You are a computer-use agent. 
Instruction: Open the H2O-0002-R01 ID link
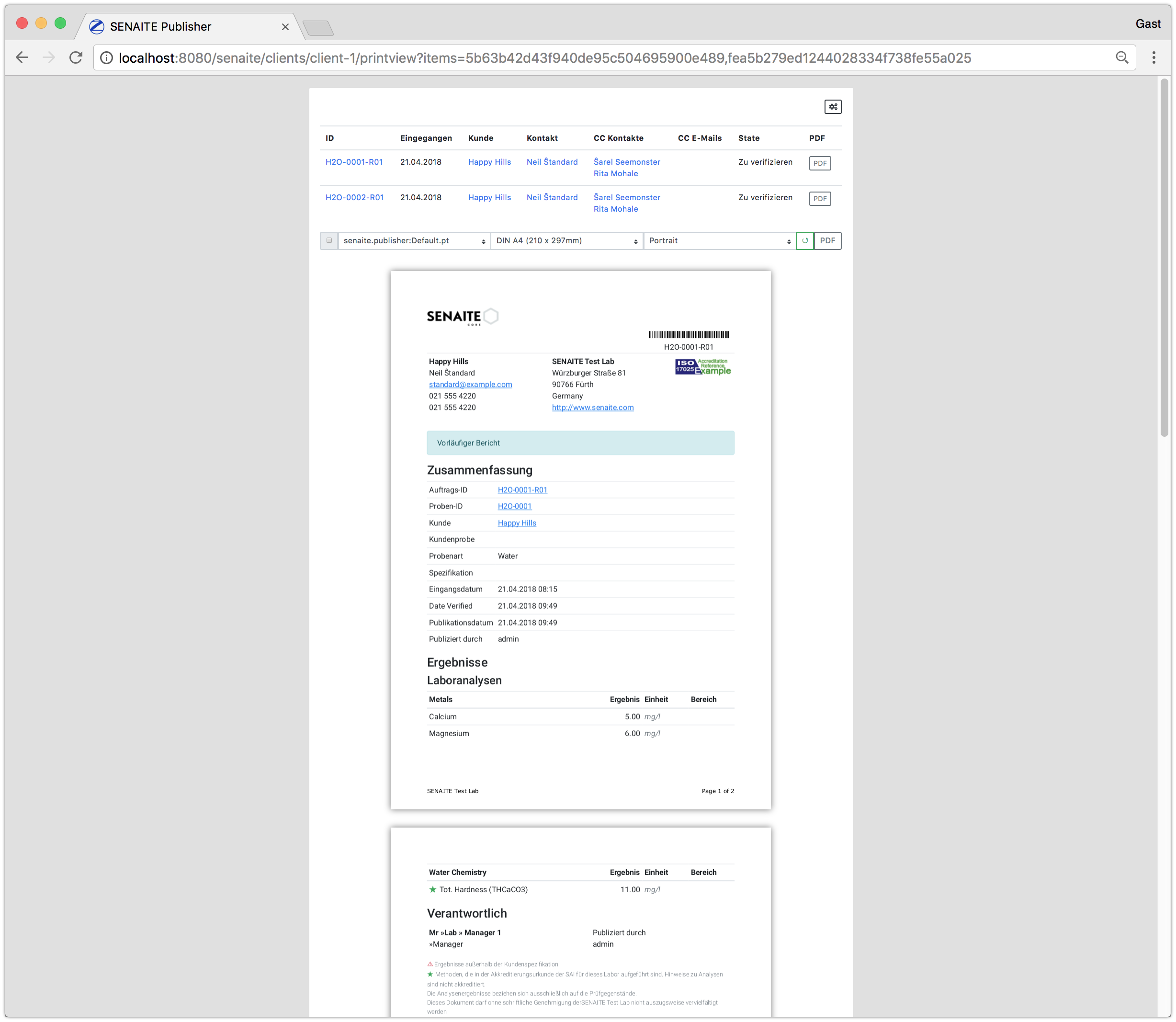coord(354,197)
